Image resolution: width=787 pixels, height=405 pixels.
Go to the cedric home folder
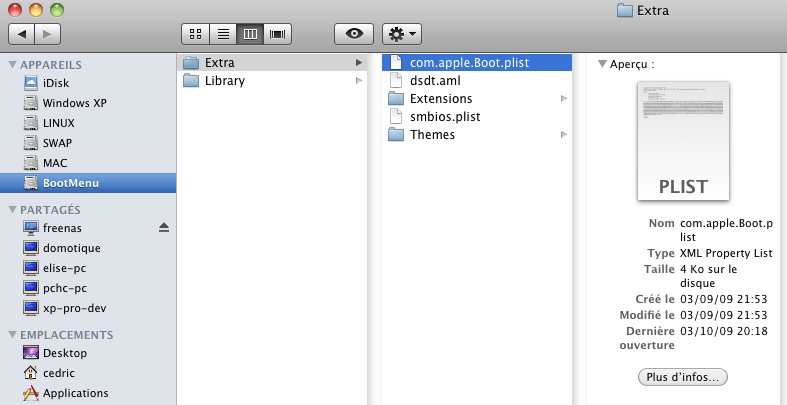coord(88,373)
